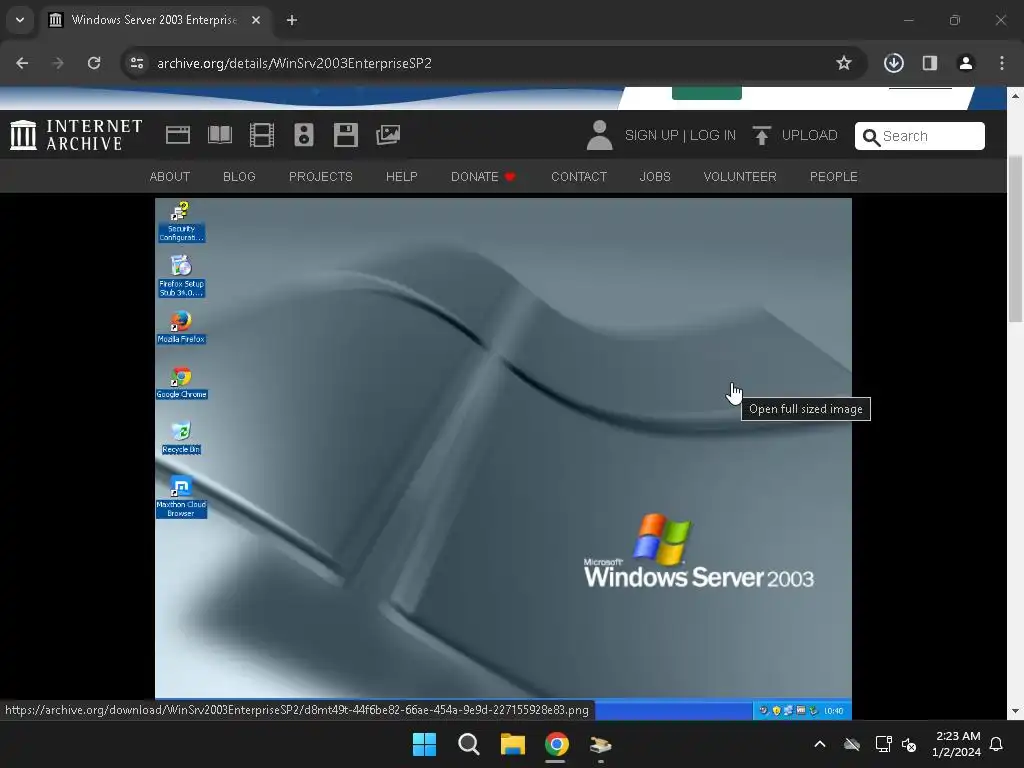
Task: Open the Video film icon
Action: coord(262,135)
